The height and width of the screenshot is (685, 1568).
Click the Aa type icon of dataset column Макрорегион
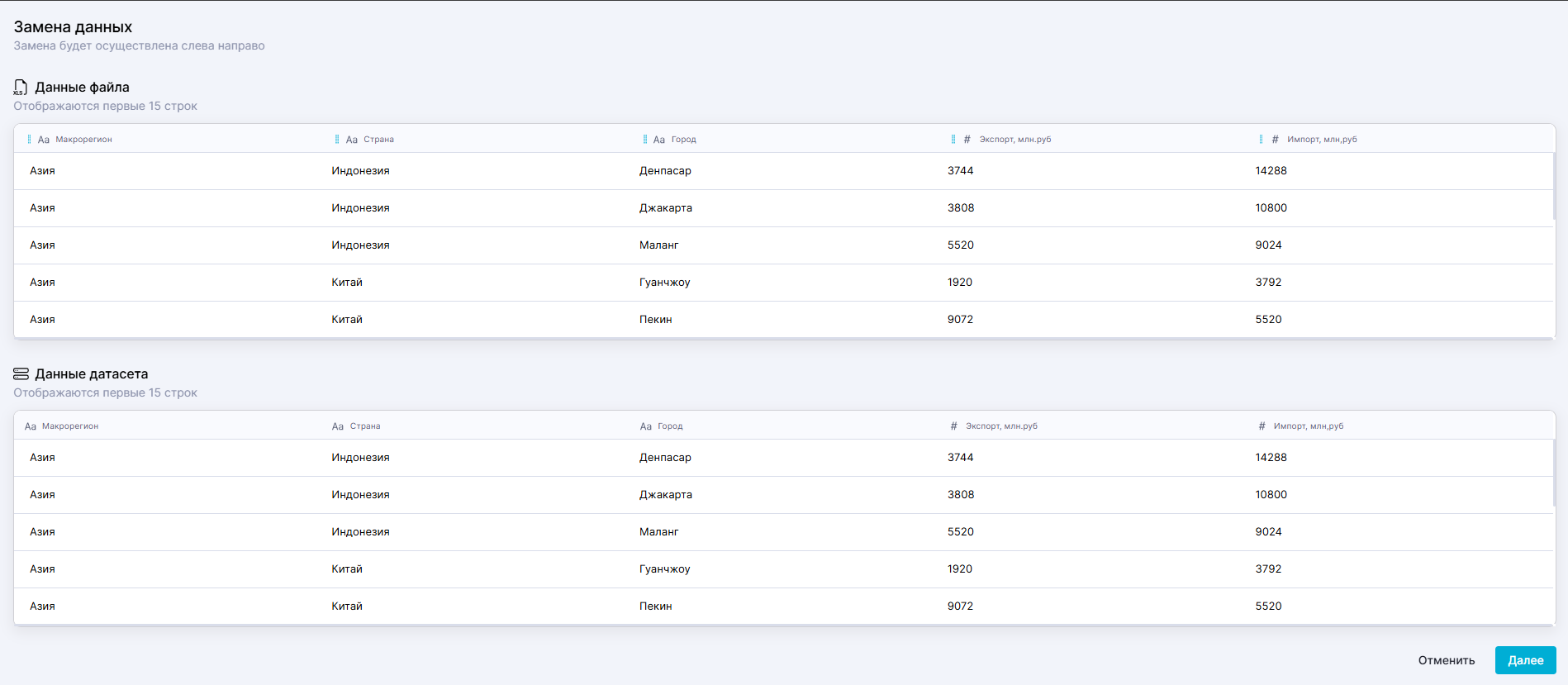31,426
